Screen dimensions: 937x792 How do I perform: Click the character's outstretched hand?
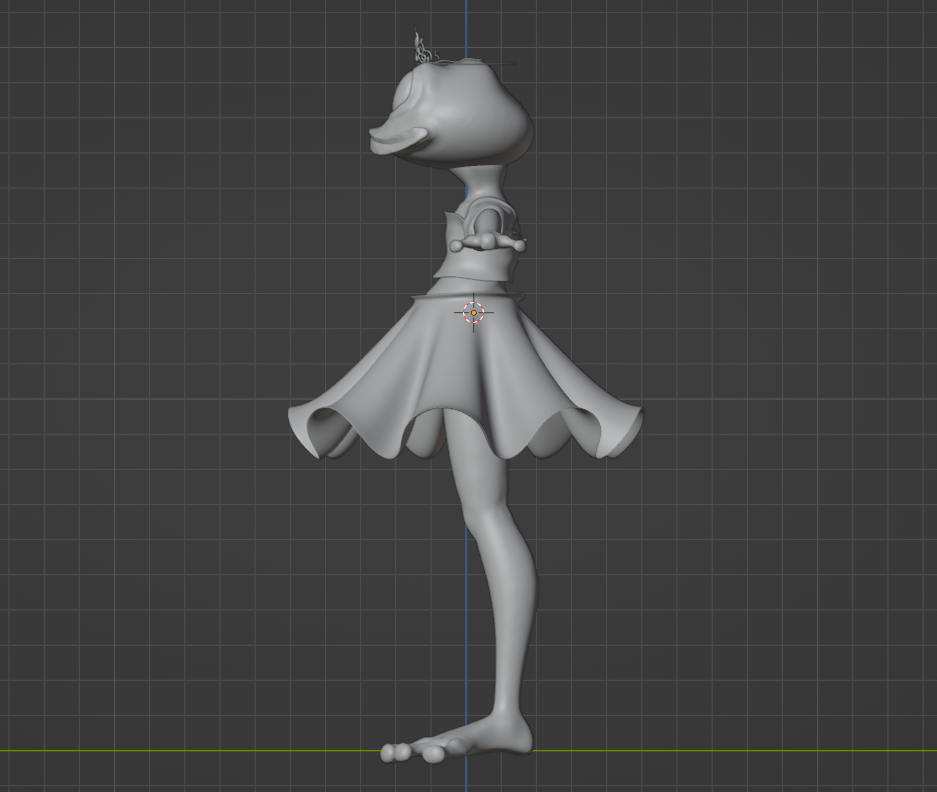488,243
